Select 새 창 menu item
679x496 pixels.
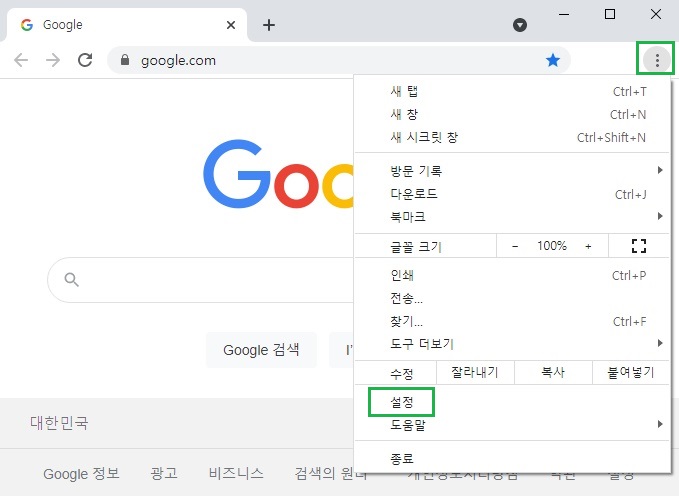click(512, 114)
